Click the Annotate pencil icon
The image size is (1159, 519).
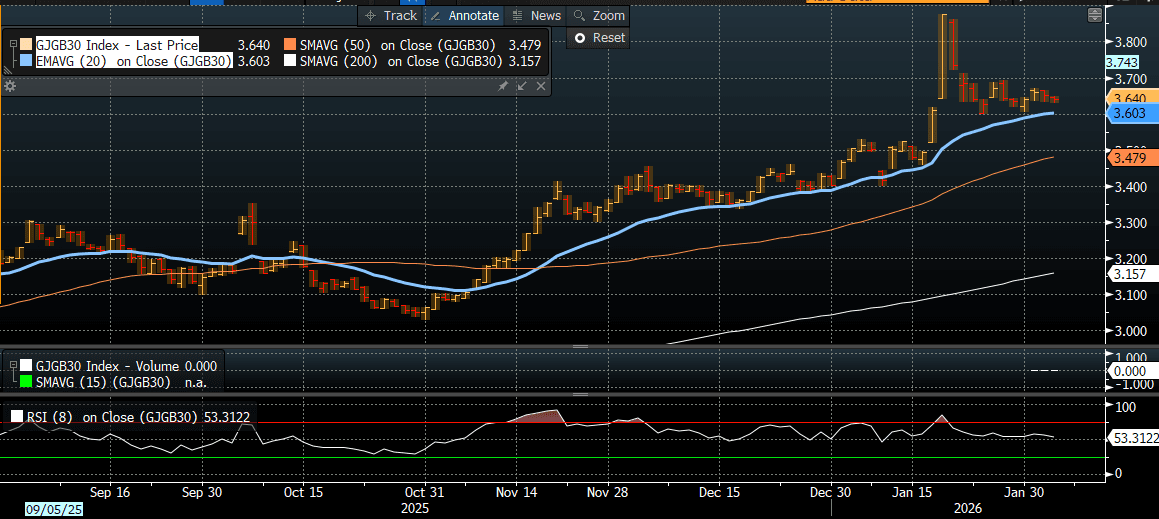(436, 16)
